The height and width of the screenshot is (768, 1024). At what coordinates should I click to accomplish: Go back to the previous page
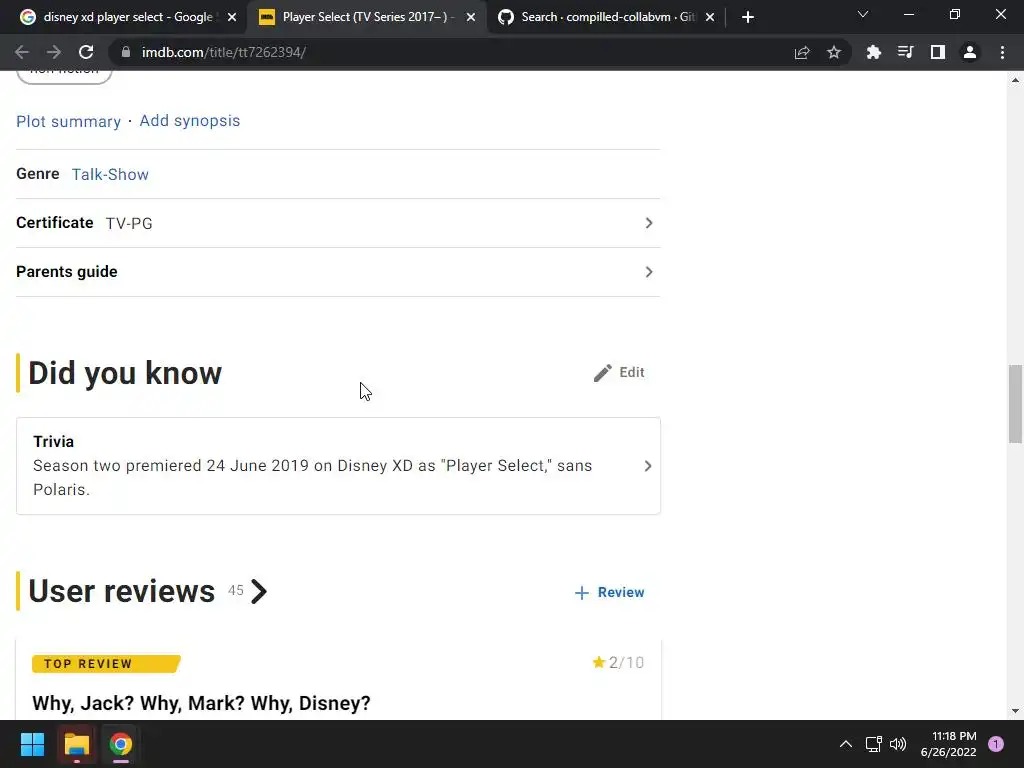tap(22, 52)
